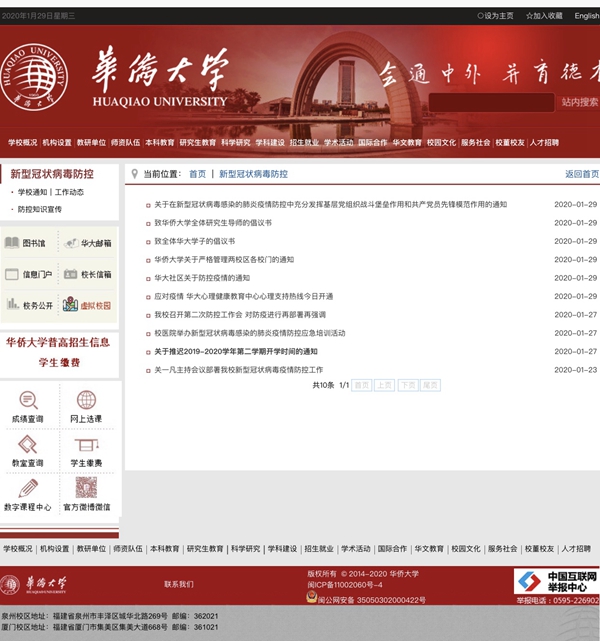The height and width of the screenshot is (641, 600).
Task: Click 设为主页 in top header bar
Action: 496,16
